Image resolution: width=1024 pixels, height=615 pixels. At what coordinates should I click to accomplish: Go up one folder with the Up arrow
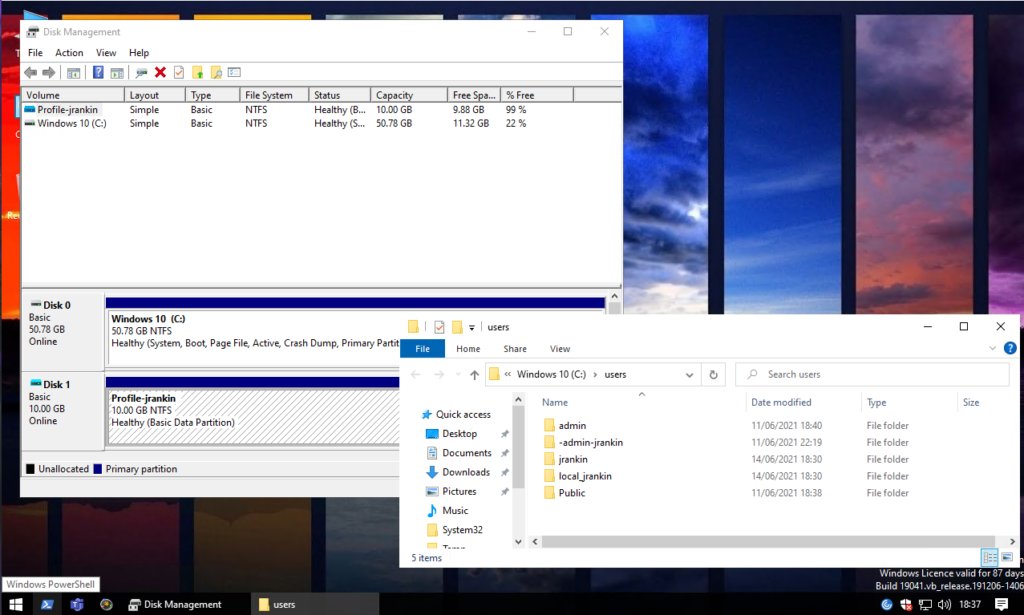pyautogui.click(x=474, y=375)
